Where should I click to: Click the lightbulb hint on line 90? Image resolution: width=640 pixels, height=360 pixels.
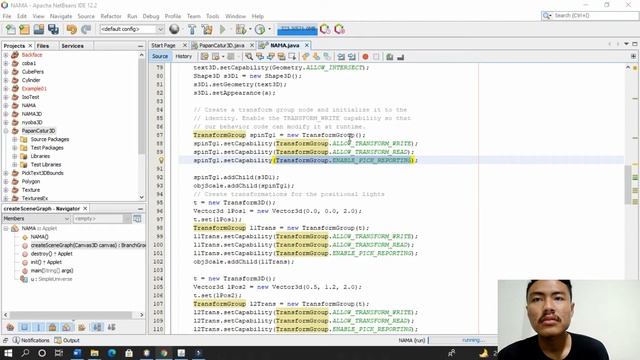point(161,160)
